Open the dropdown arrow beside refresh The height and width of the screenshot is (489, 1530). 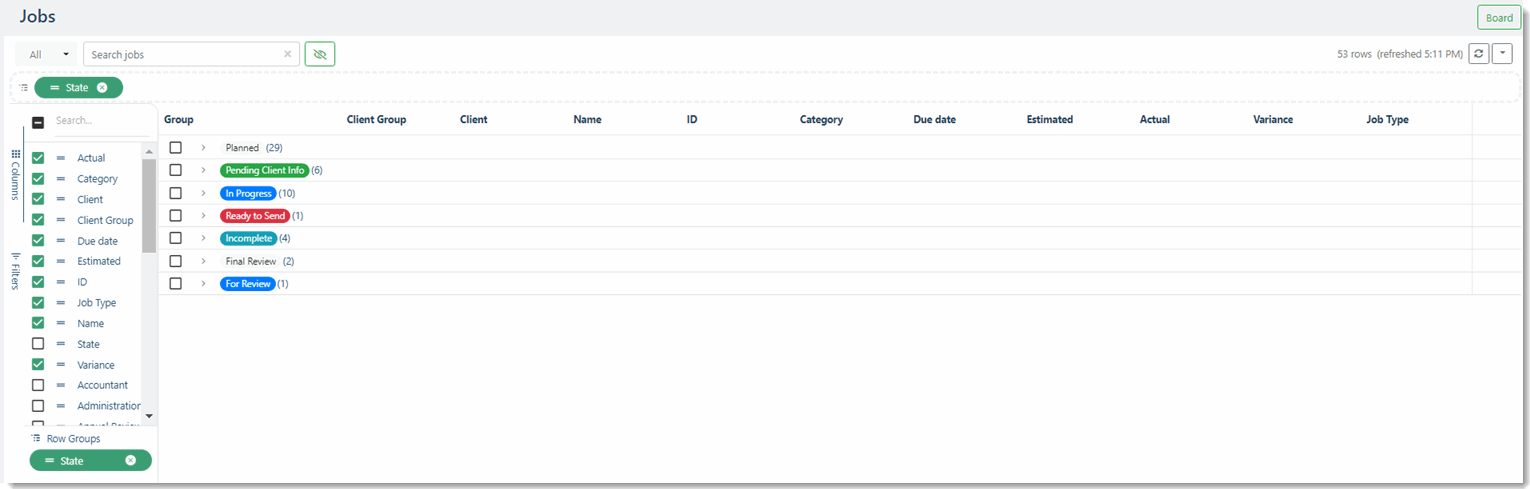pyautogui.click(x=1502, y=54)
